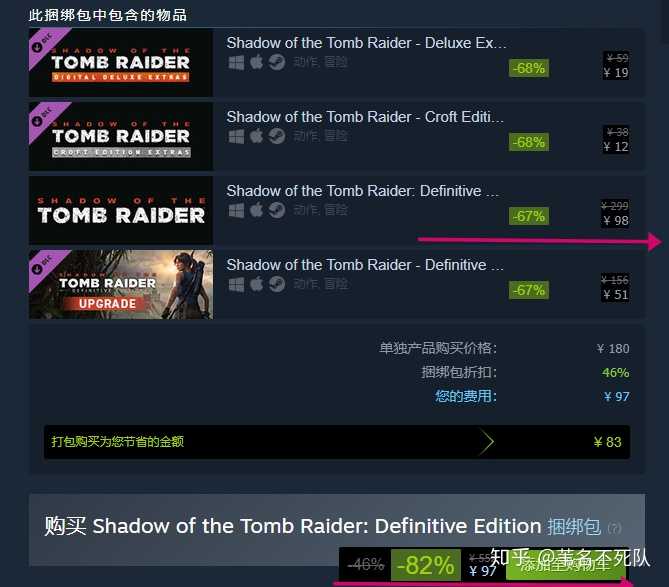Viewport: 669px width, 587px height.
Task: Select the Definitive Edition base game thumbnail
Action: [121, 210]
